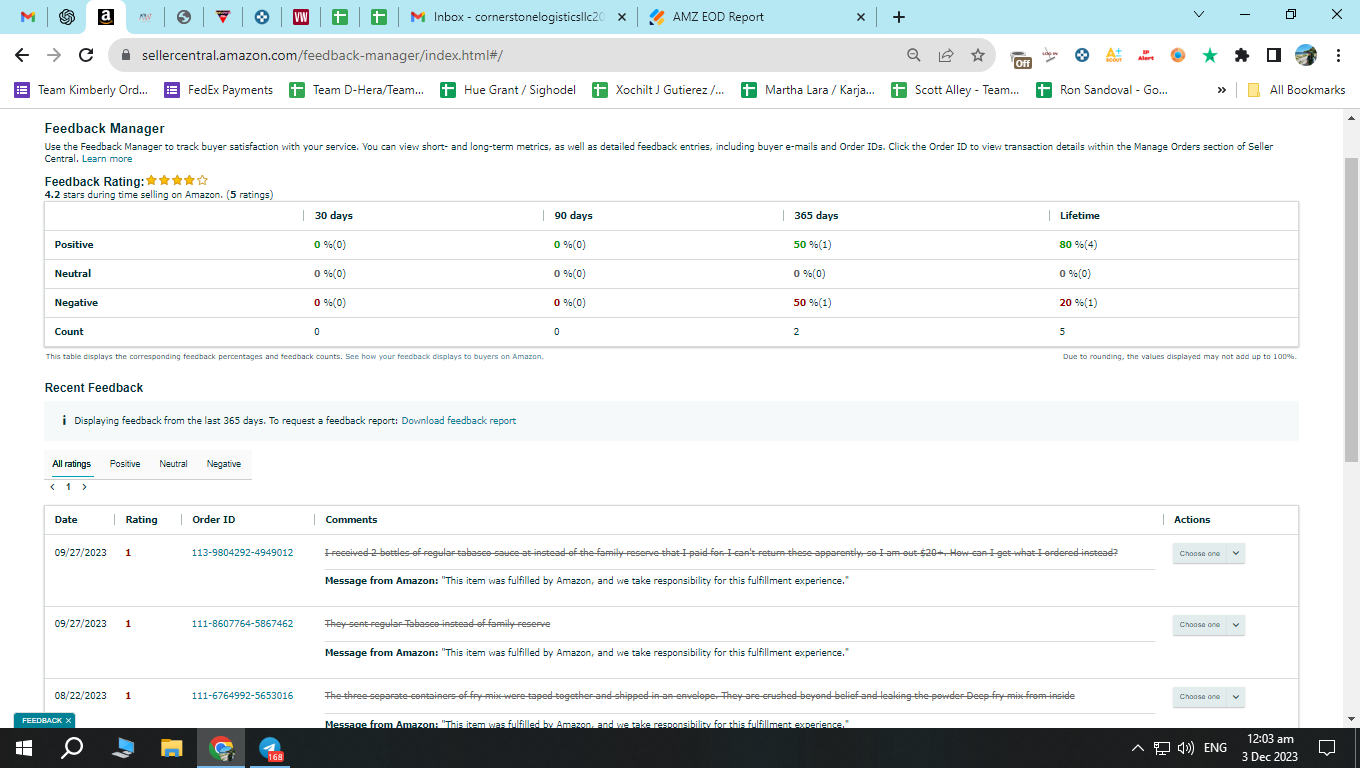Share this page from the address bar
Viewport: 1360px width, 768px height.
(x=946, y=55)
